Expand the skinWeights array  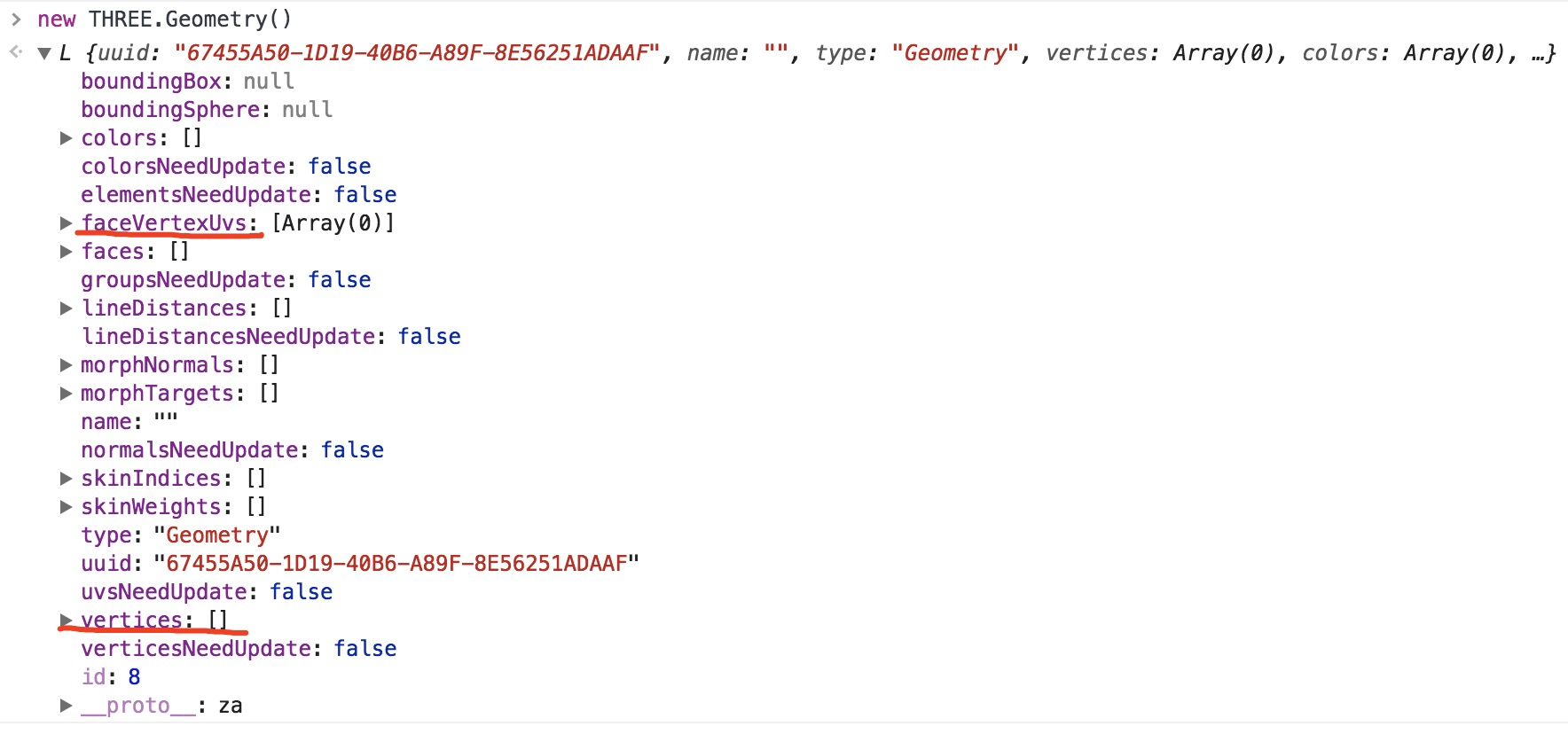[66, 507]
